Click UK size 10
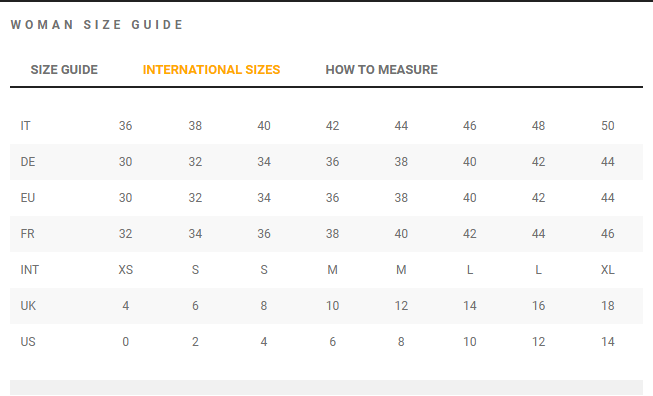Viewport: 653px width, 396px height. tap(332, 306)
